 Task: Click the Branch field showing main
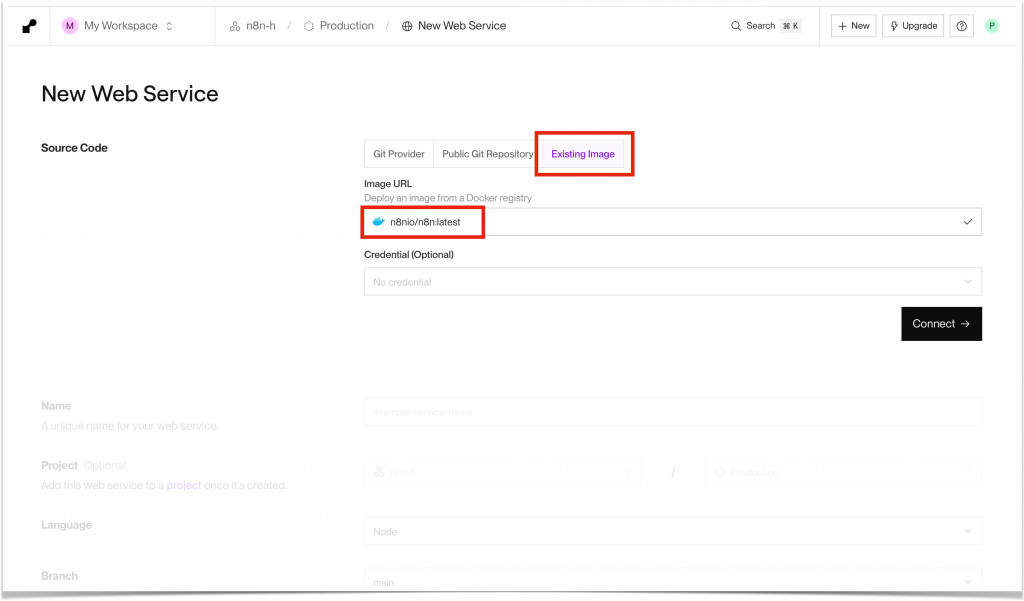[x=673, y=580]
